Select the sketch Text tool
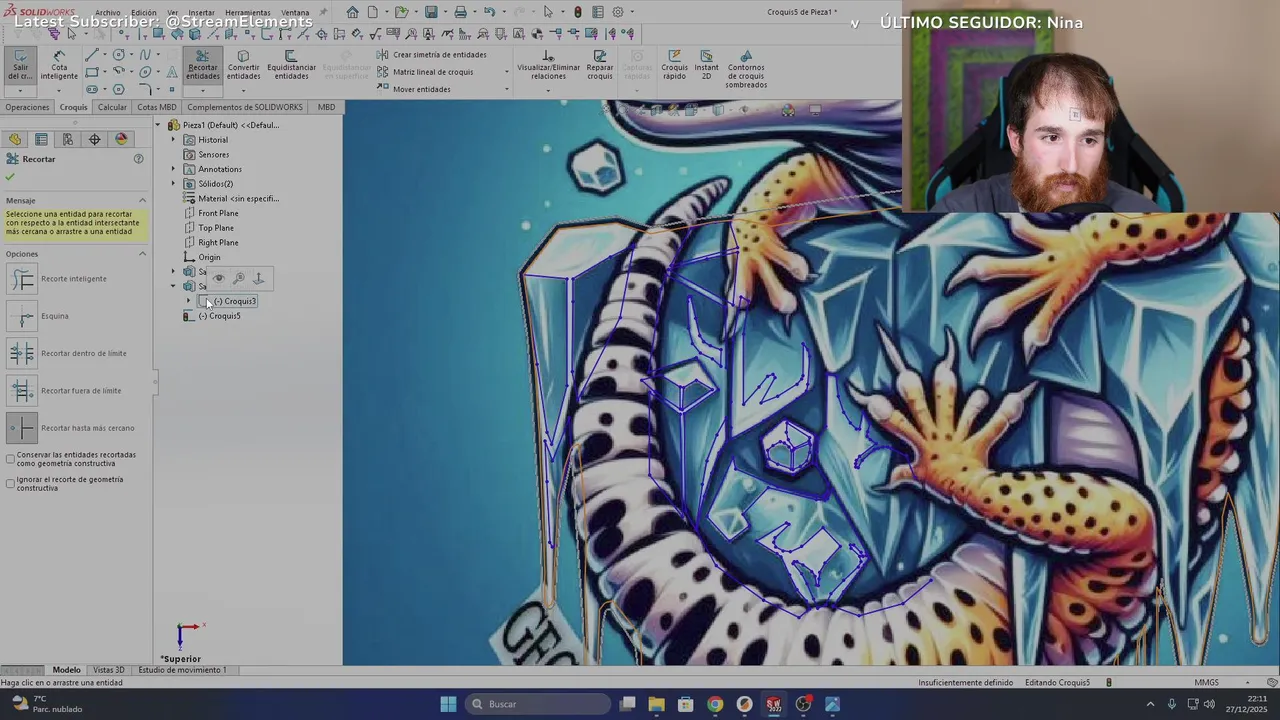The image size is (1280, 720). (x=172, y=72)
